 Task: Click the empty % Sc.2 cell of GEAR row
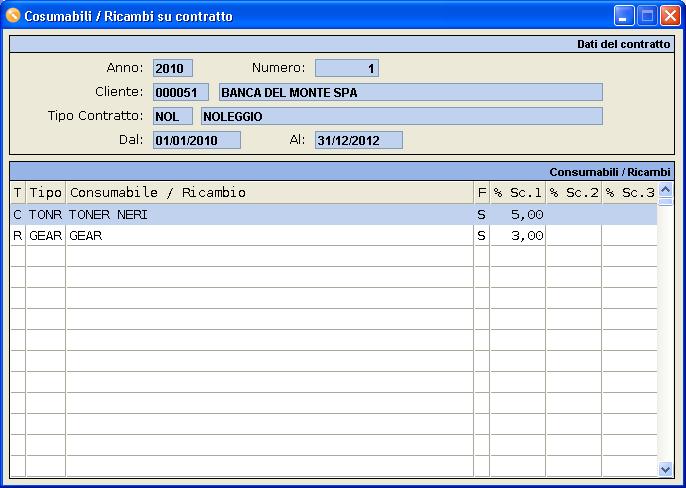tap(574, 235)
